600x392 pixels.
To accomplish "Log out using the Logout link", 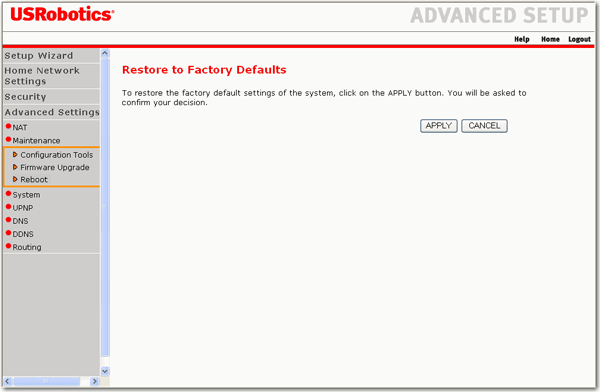I will pyautogui.click(x=579, y=39).
